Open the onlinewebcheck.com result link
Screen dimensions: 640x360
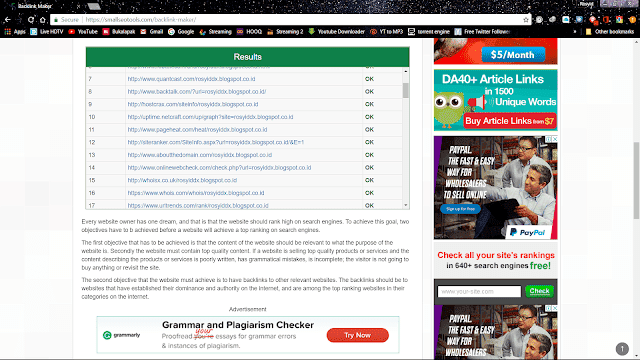(219, 167)
